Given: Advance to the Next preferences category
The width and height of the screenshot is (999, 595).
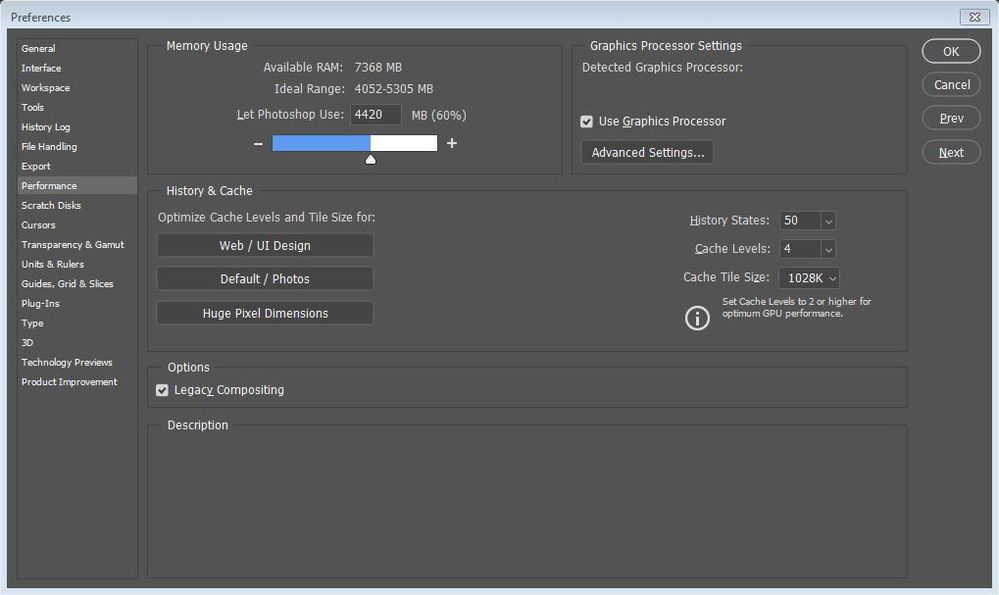Looking at the screenshot, I should (951, 153).
